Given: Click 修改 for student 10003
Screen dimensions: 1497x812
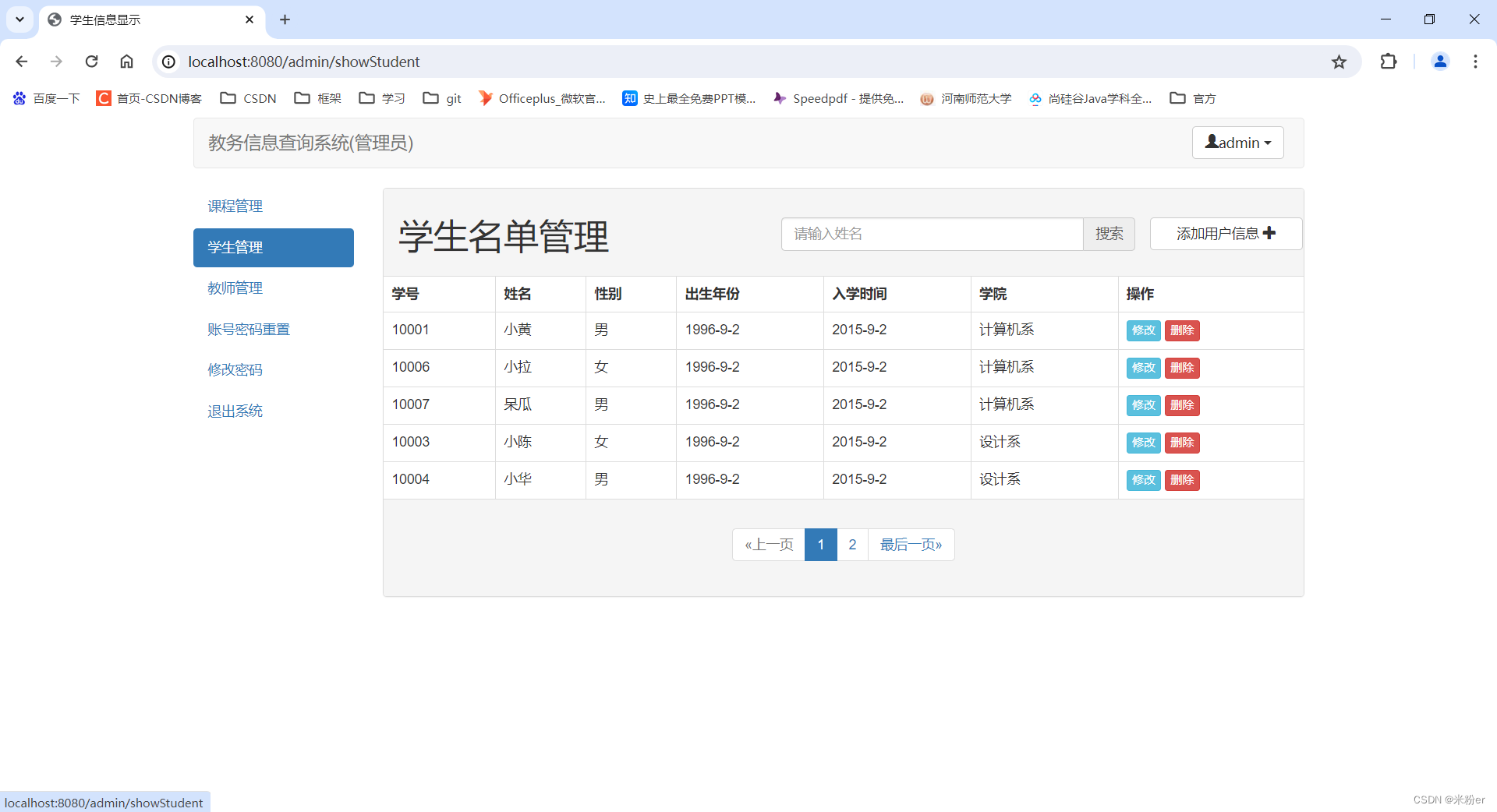Looking at the screenshot, I should tap(1144, 443).
